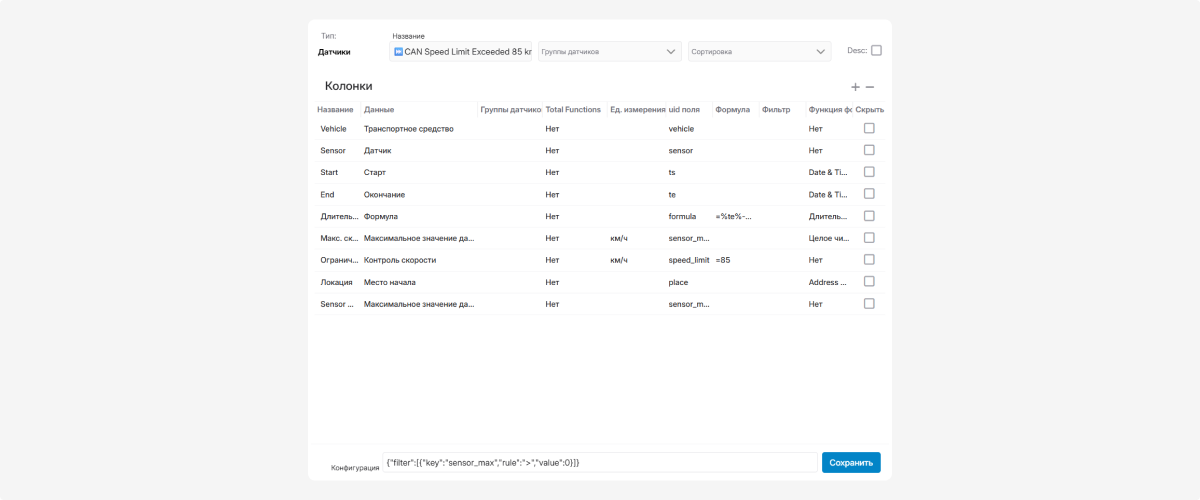
Task: Click Date & Ti... cell in Start row
Action: point(828,173)
